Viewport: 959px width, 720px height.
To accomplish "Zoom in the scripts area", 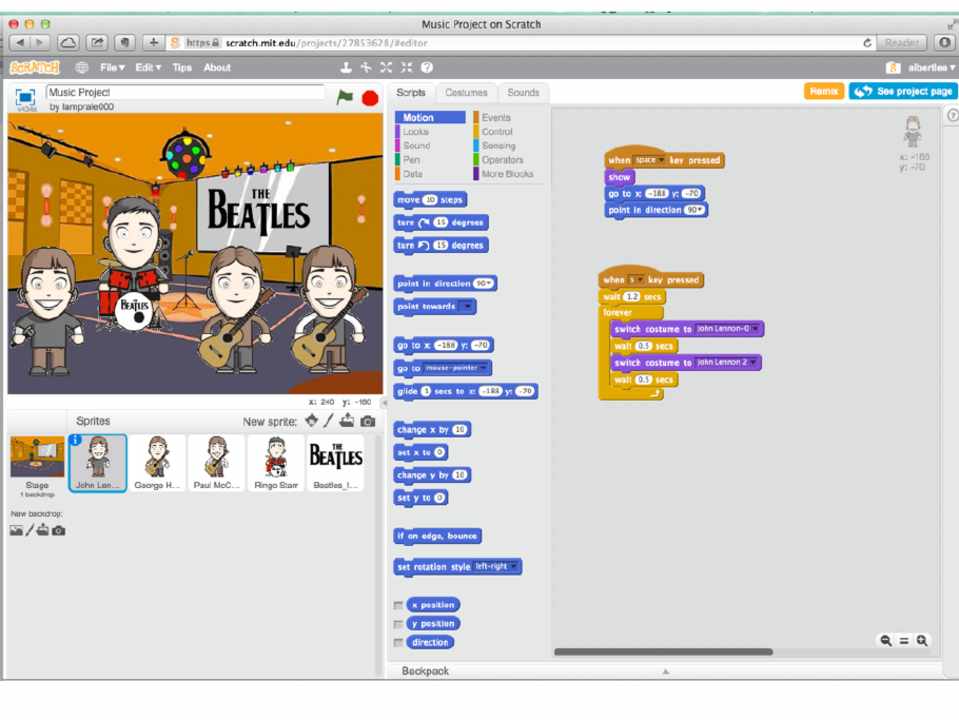I will point(922,641).
